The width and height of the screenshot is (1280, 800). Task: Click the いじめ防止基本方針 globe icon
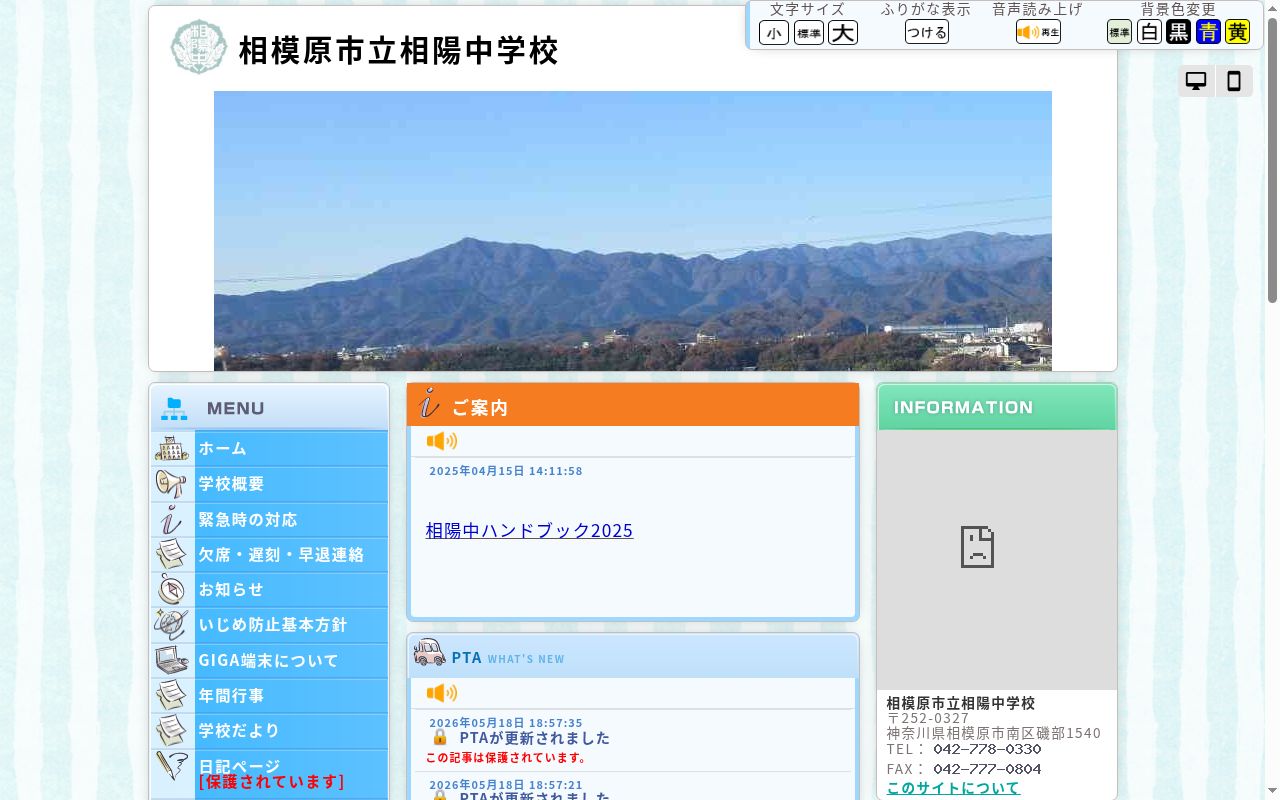point(172,625)
